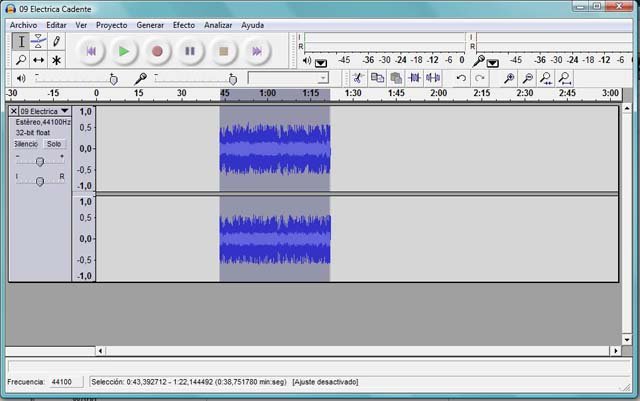Mute track with Silencio button
The width and height of the screenshot is (640, 401).
[x=25, y=144]
